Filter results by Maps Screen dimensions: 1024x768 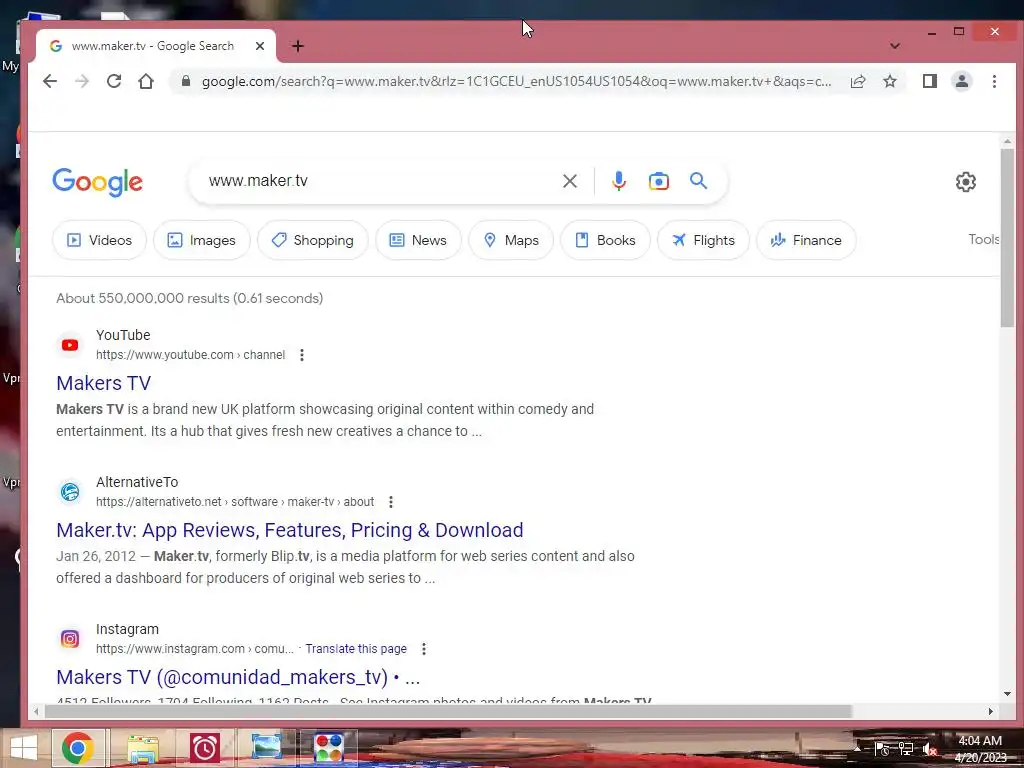(x=511, y=240)
